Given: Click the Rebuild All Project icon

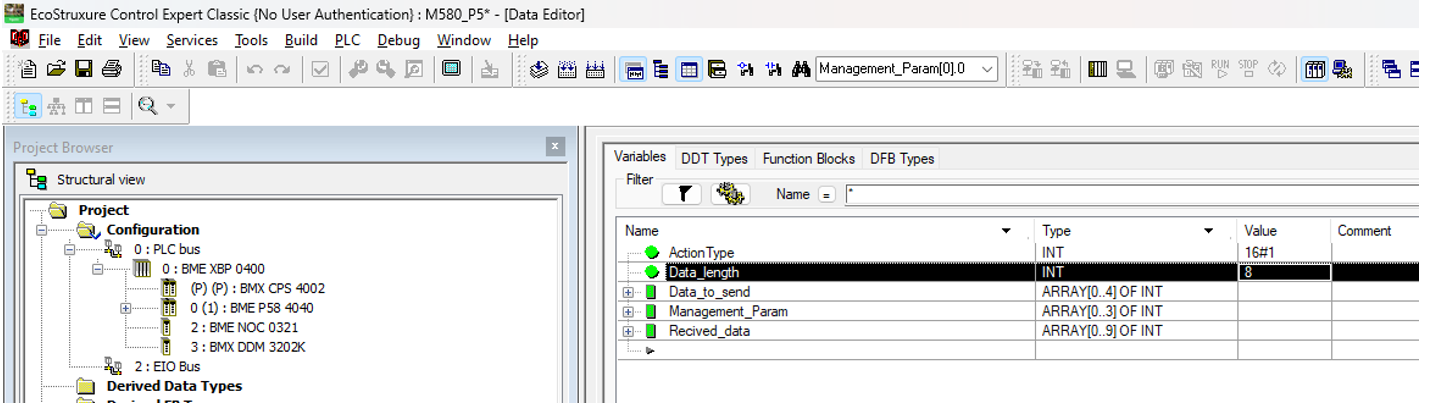Looking at the screenshot, I should click(595, 69).
